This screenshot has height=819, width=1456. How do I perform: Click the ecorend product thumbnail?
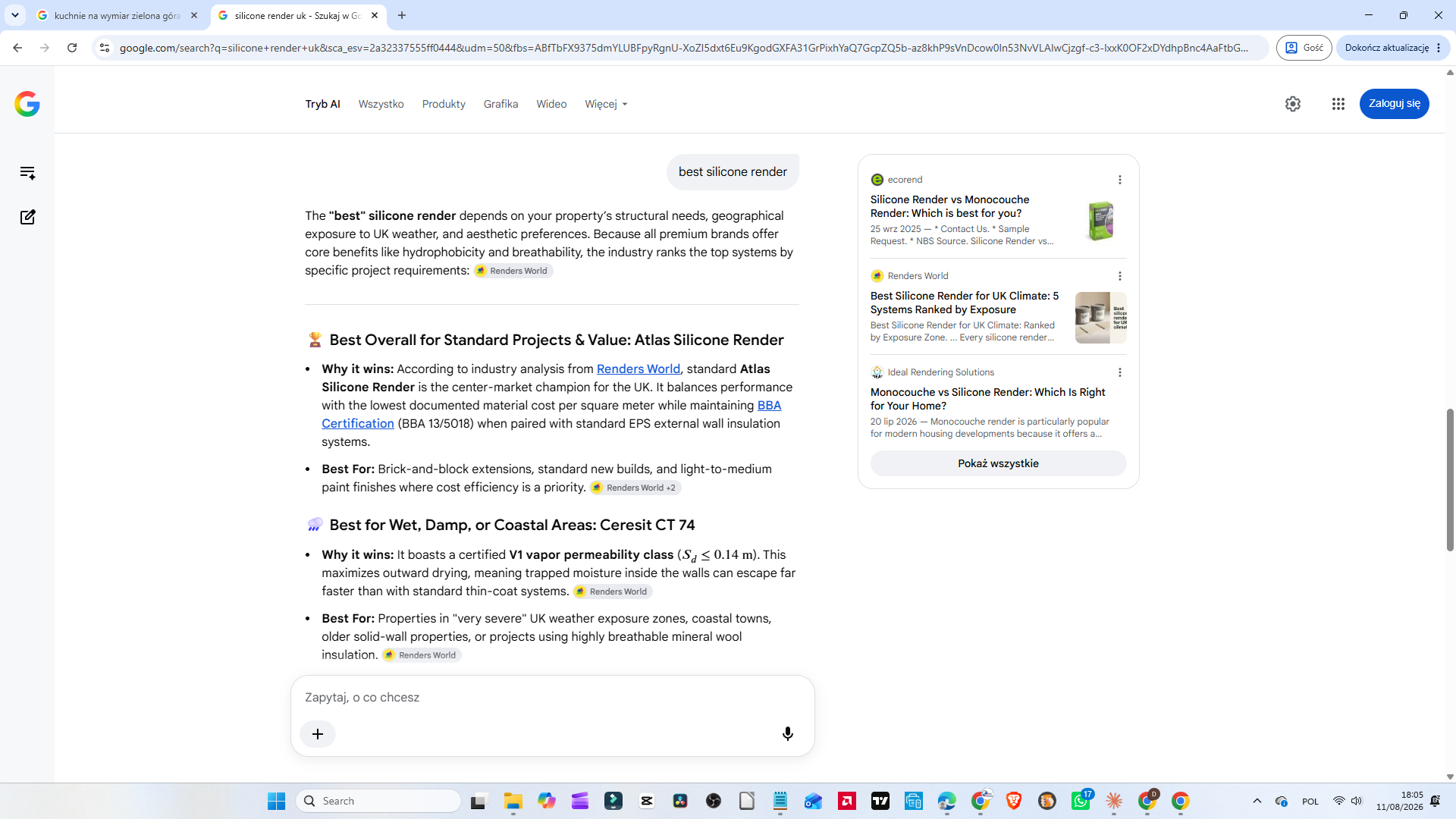click(x=1100, y=221)
